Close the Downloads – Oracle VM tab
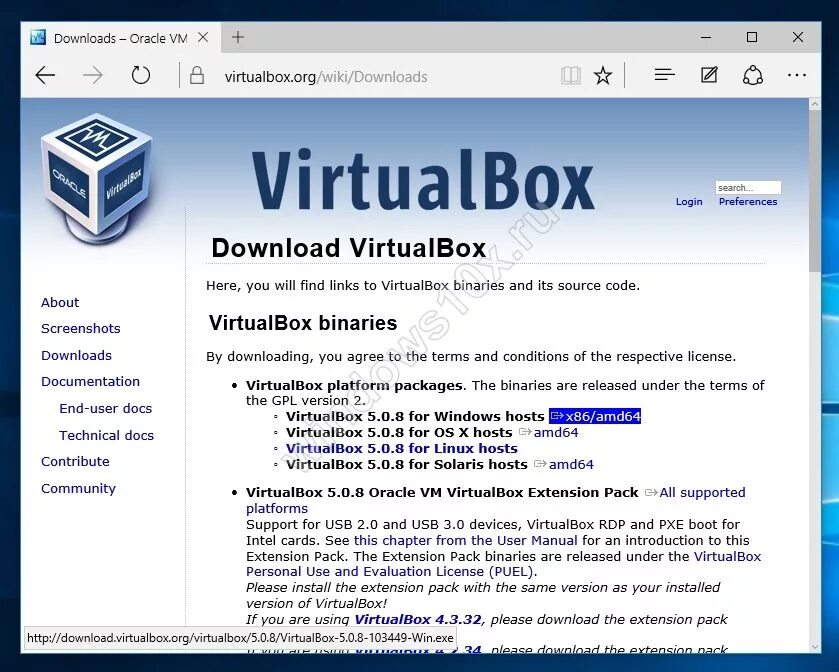The height and width of the screenshot is (672, 839). tap(203, 37)
